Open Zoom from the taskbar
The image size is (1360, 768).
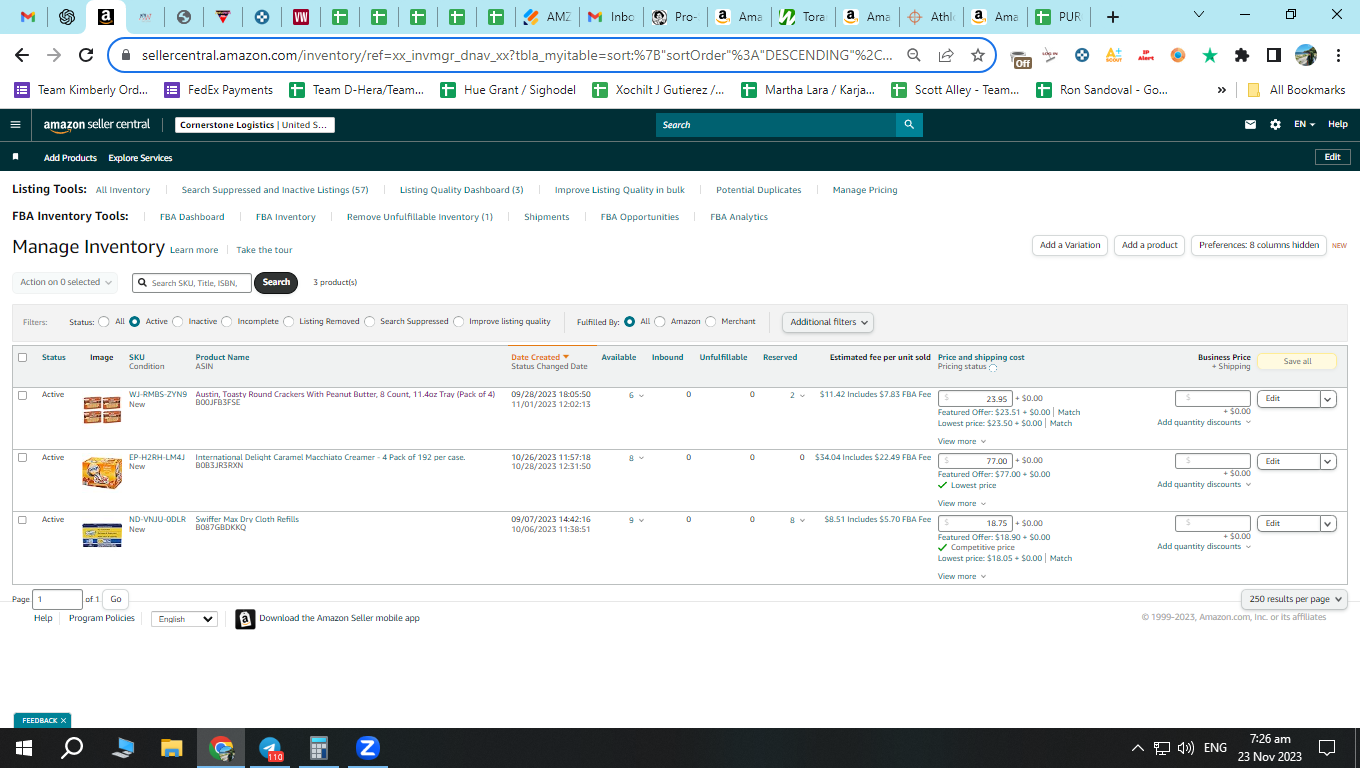pyautogui.click(x=367, y=748)
